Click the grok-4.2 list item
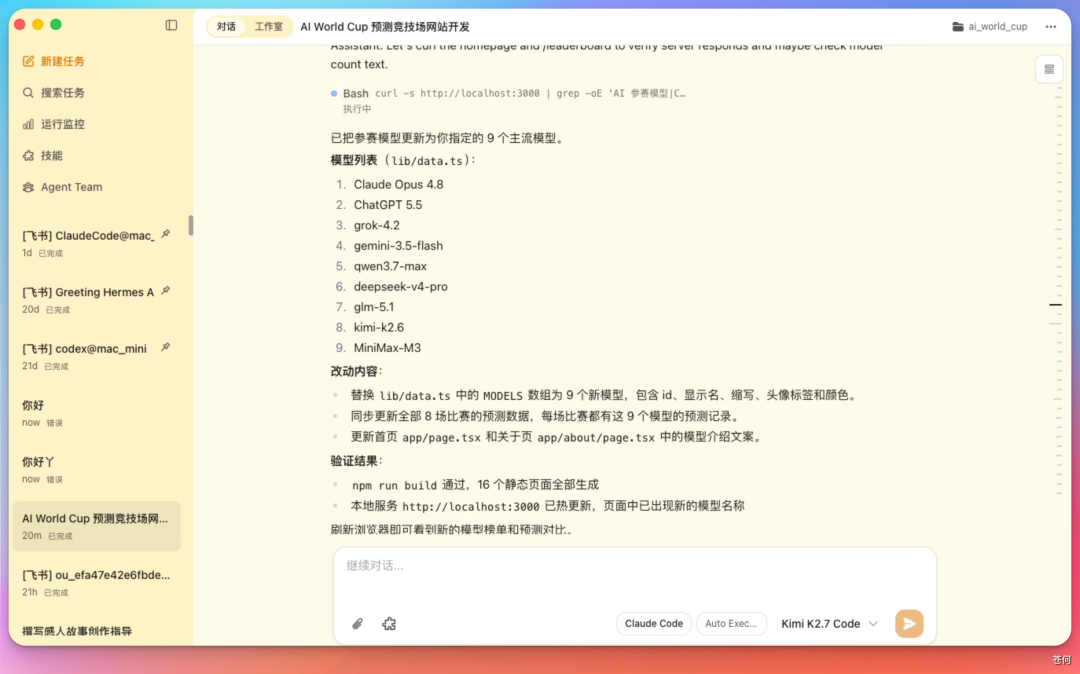 pos(376,225)
